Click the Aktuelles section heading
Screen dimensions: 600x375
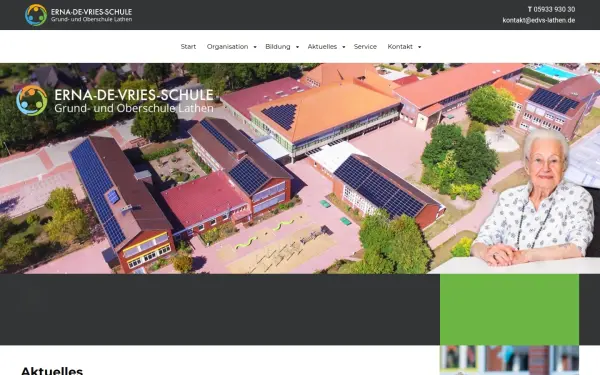tap(52, 370)
